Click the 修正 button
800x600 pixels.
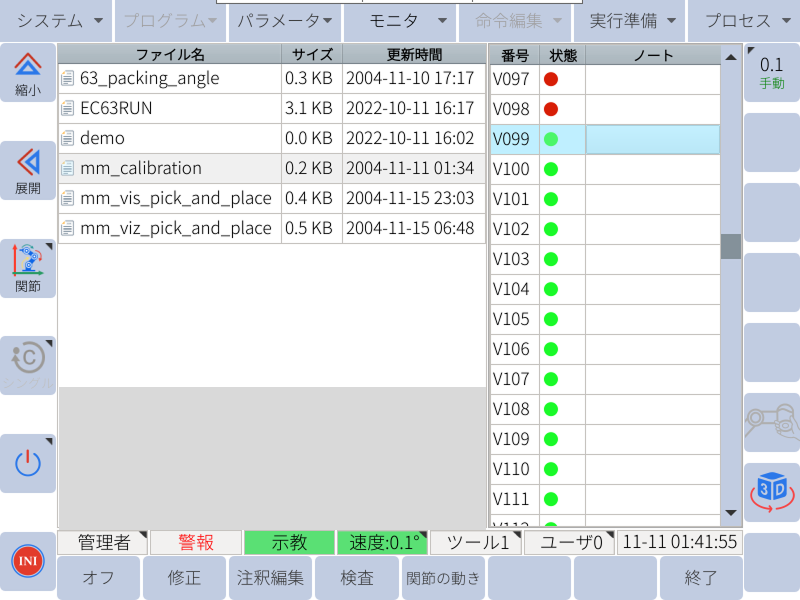(185, 578)
